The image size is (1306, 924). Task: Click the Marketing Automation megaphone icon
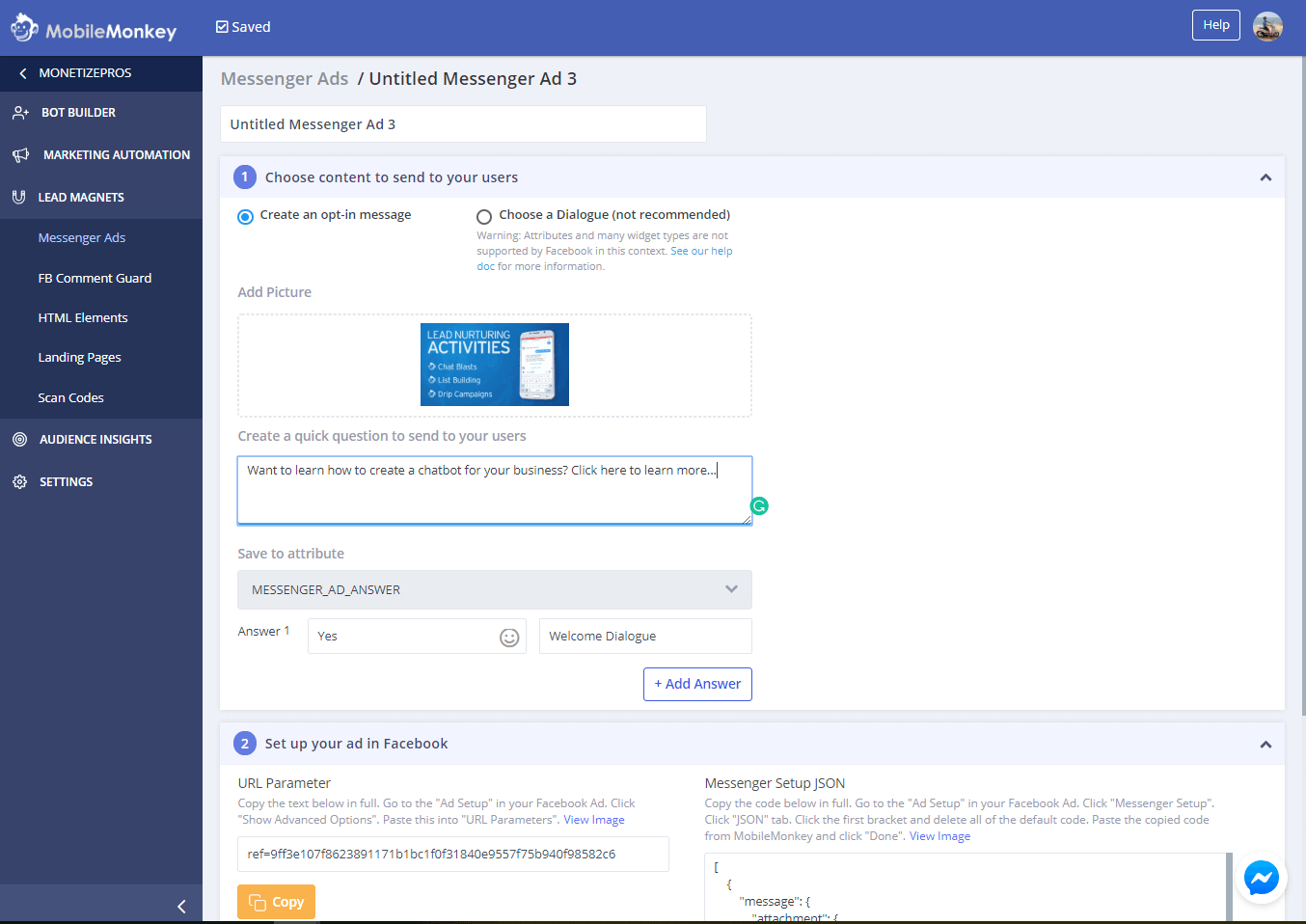pyautogui.click(x=20, y=155)
